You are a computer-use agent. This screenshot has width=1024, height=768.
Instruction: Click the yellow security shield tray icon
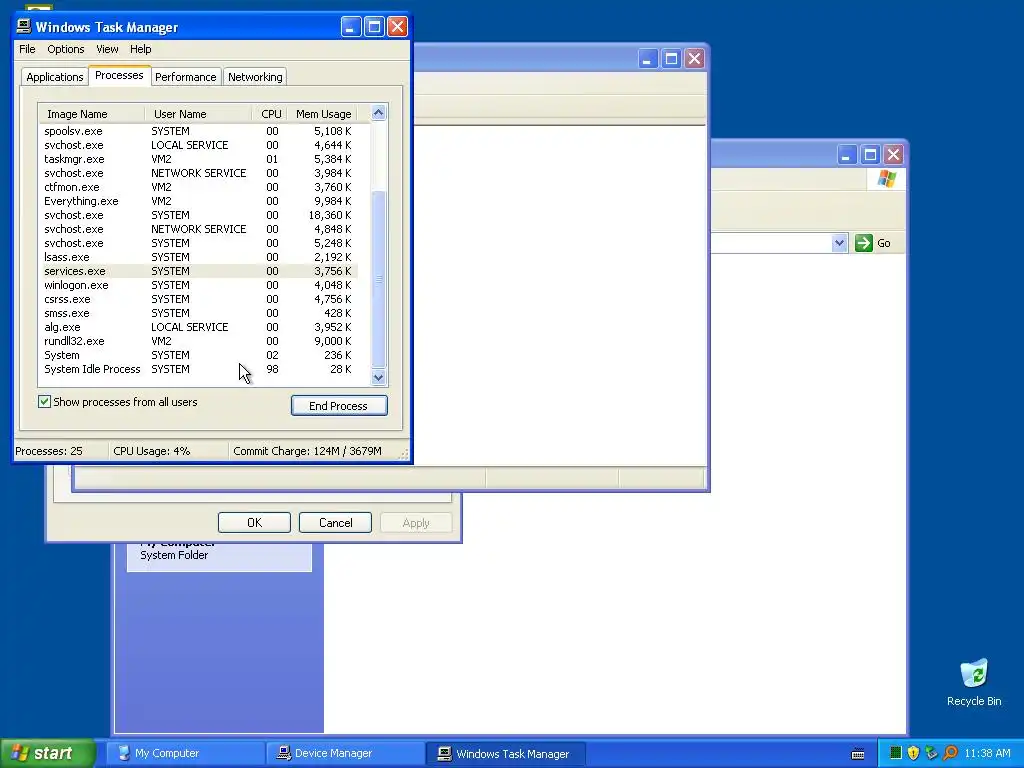[x=914, y=753]
